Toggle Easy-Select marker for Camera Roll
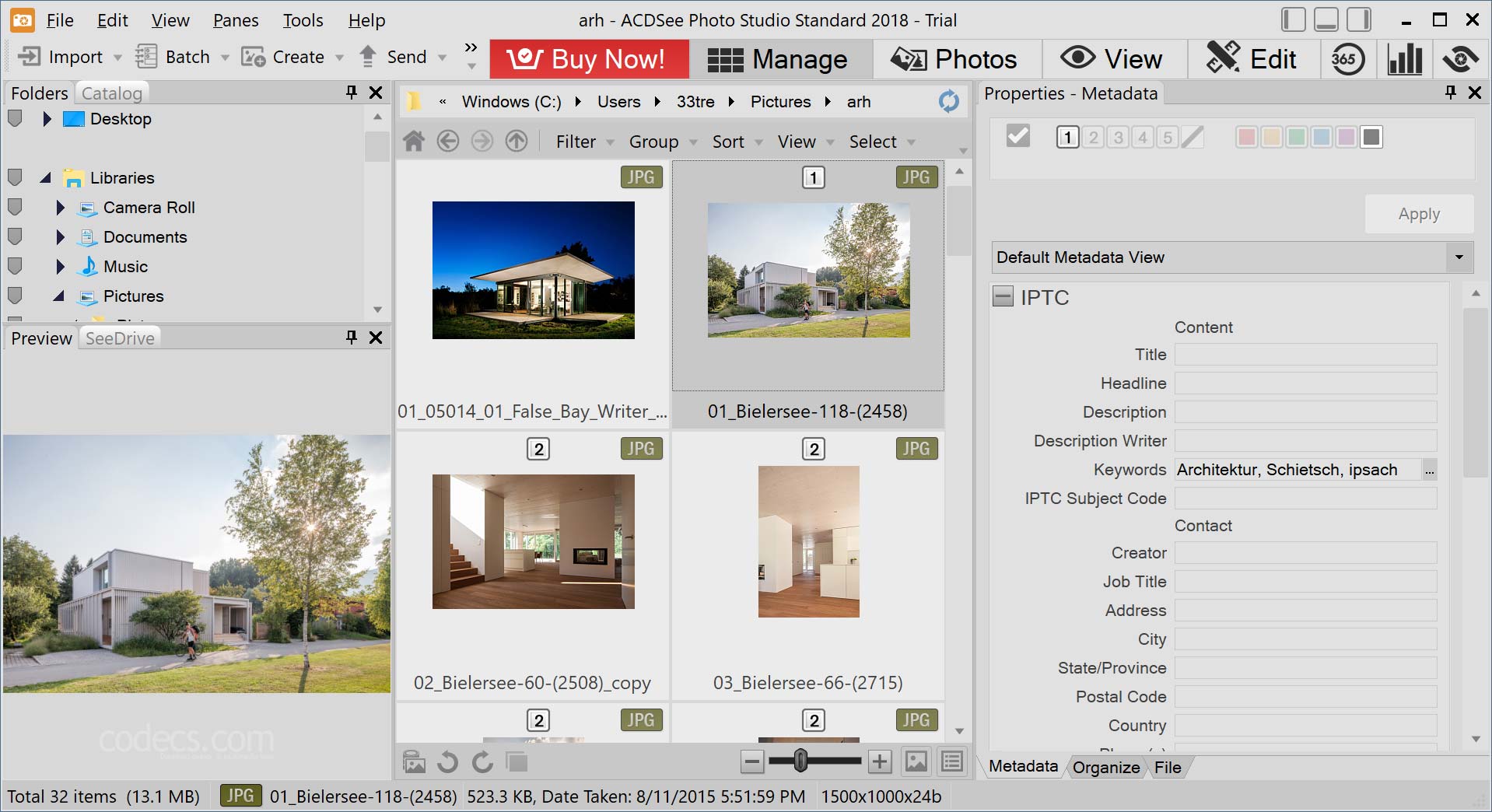 tap(15, 208)
